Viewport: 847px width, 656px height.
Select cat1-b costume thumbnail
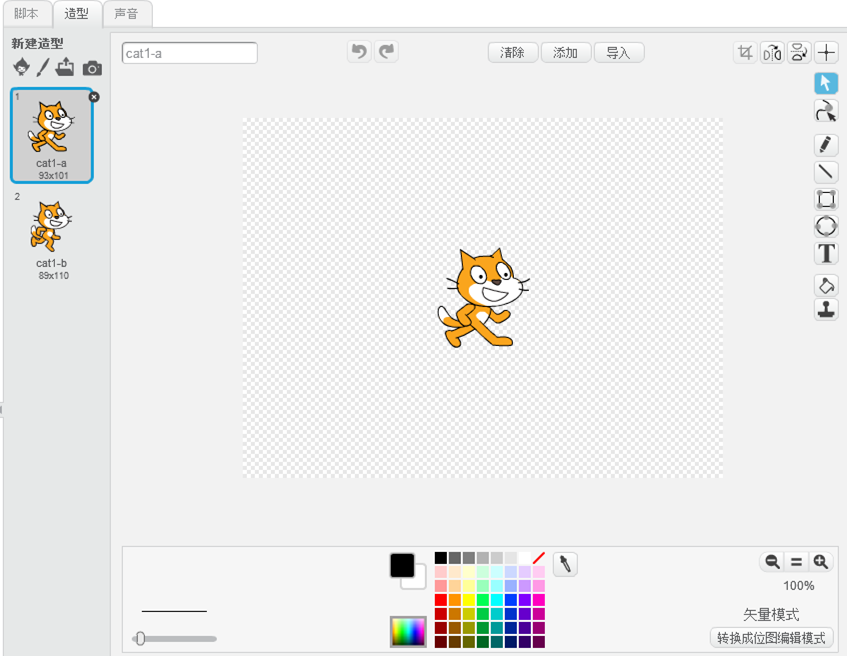coord(52,236)
